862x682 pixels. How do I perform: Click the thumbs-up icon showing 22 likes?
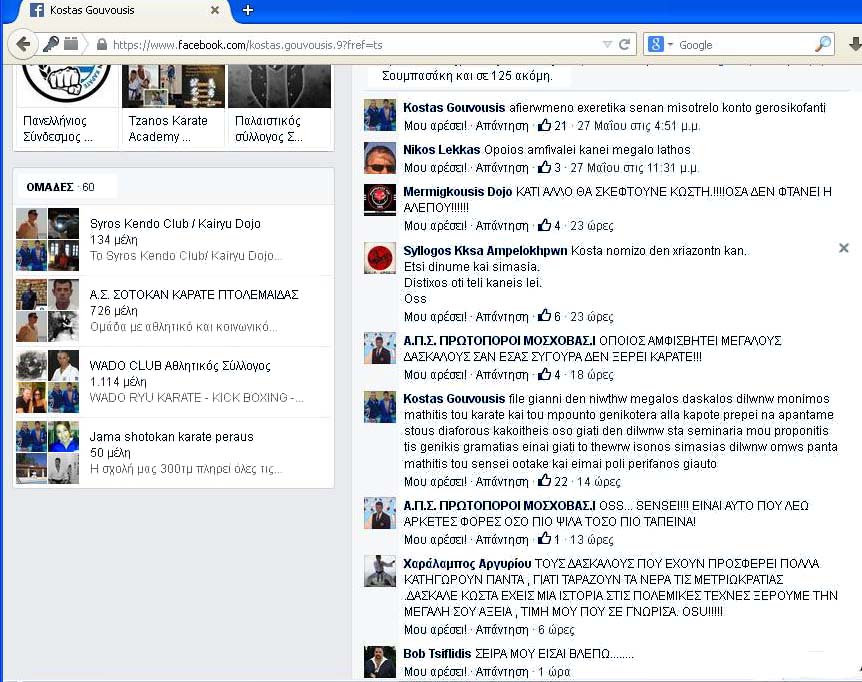click(x=545, y=482)
